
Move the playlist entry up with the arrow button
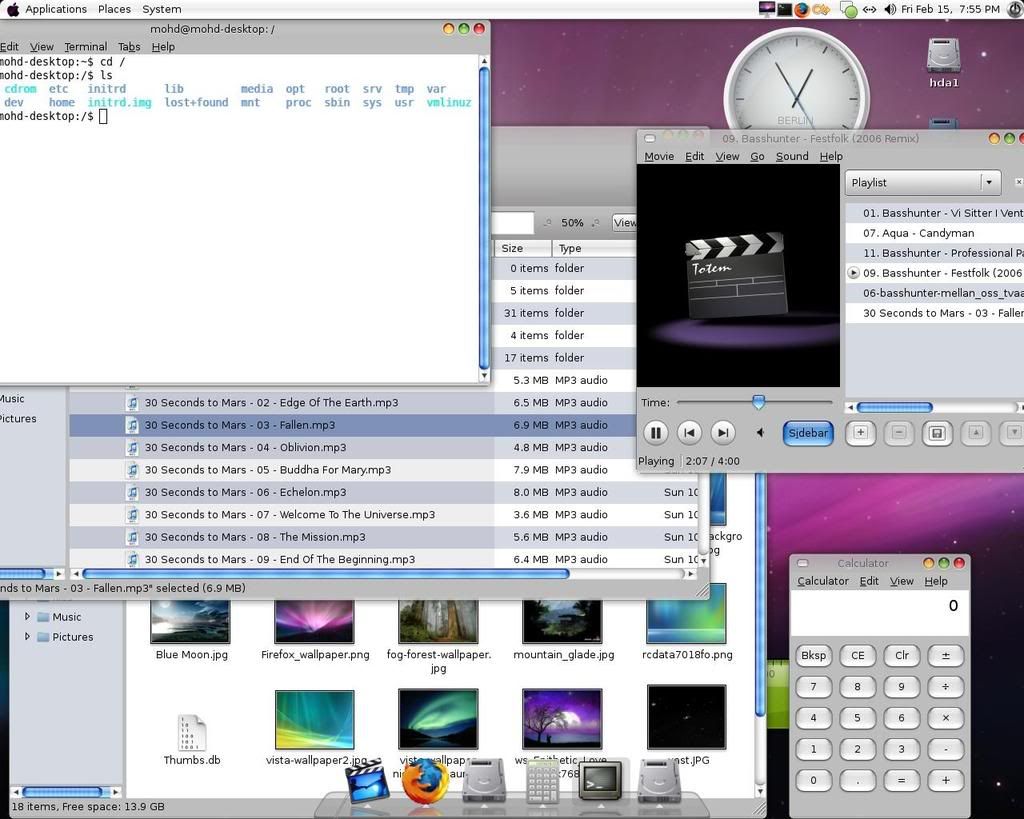click(976, 433)
